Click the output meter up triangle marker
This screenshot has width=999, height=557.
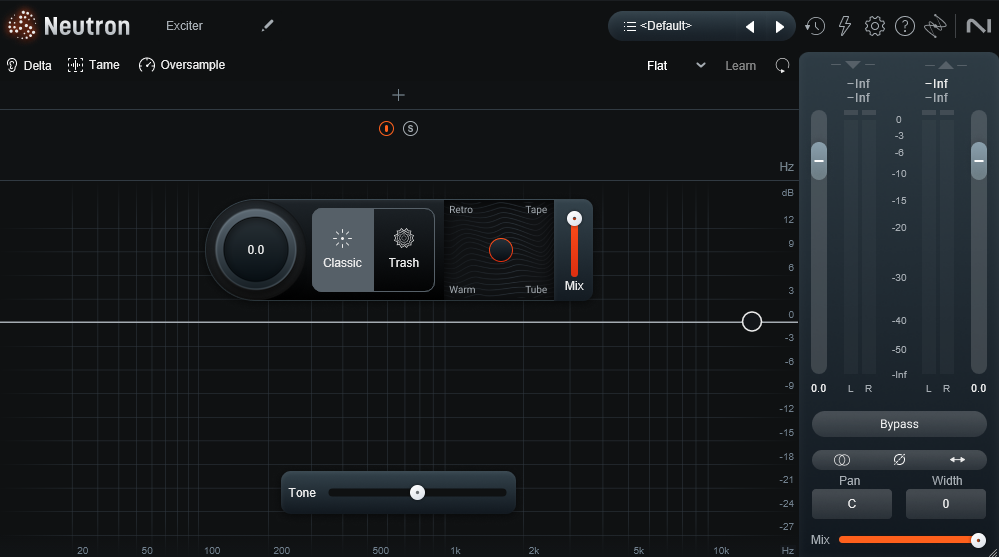[946, 65]
